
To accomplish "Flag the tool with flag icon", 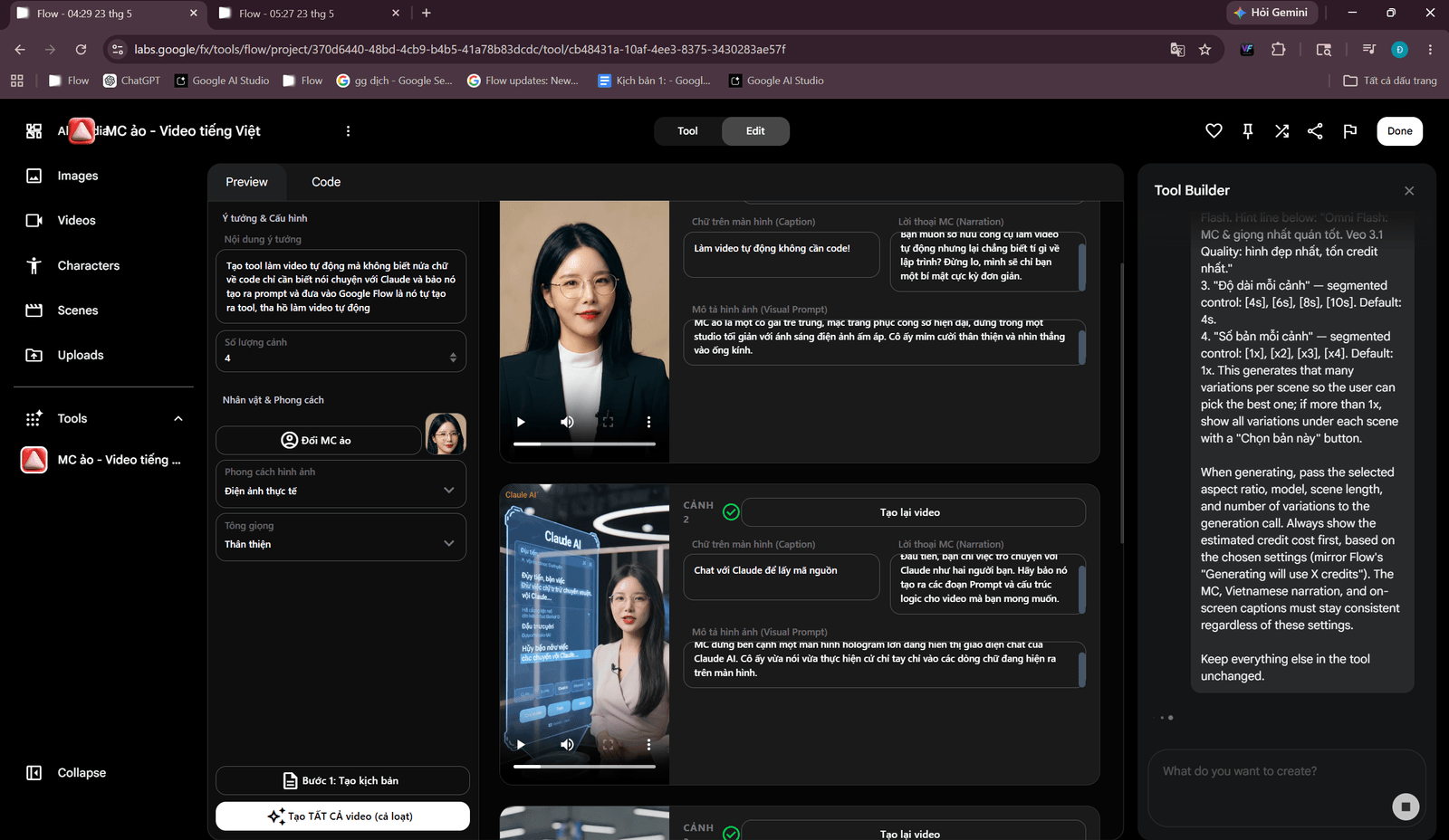I will (x=1349, y=131).
